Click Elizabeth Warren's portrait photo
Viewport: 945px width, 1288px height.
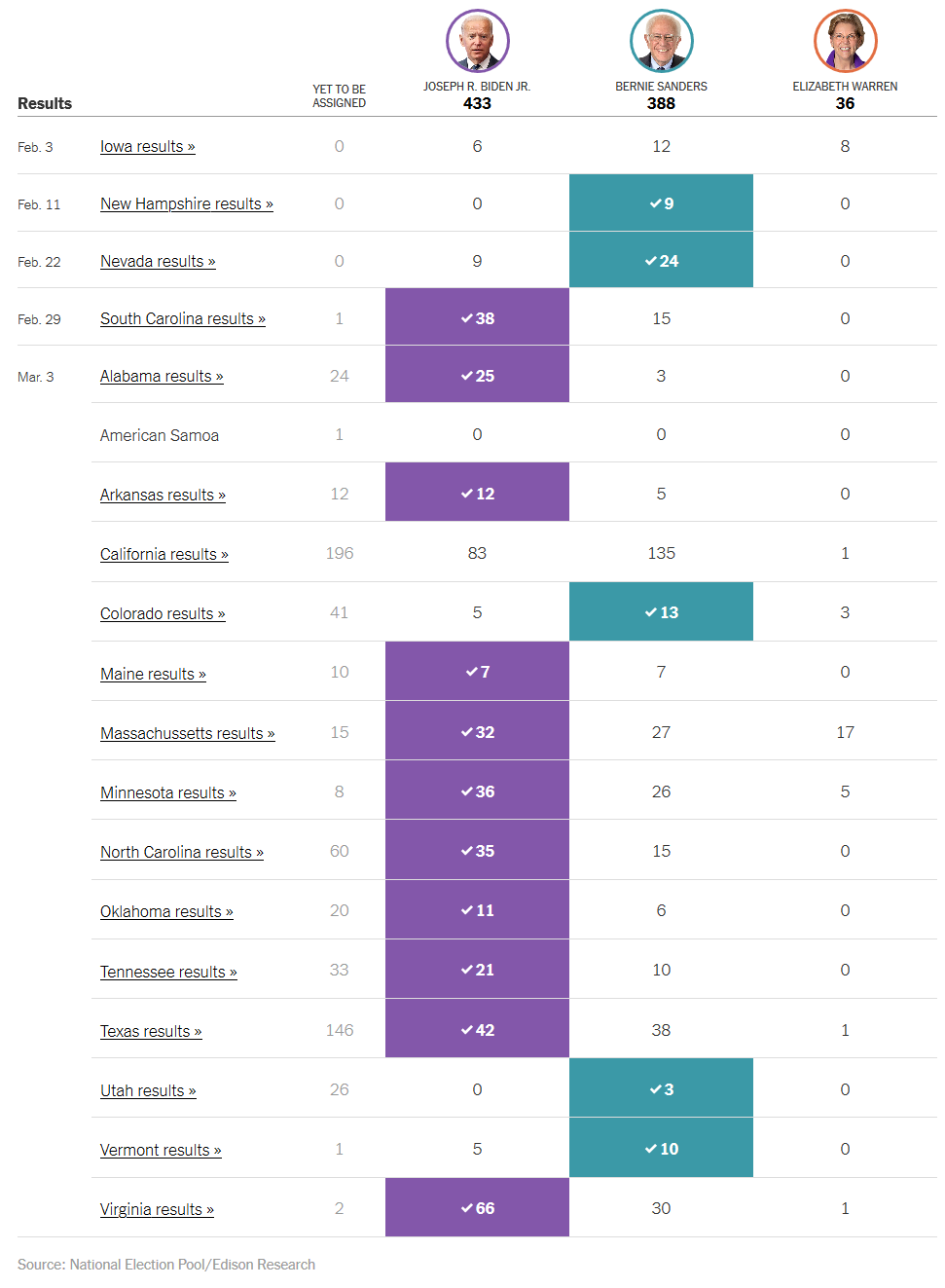[845, 41]
